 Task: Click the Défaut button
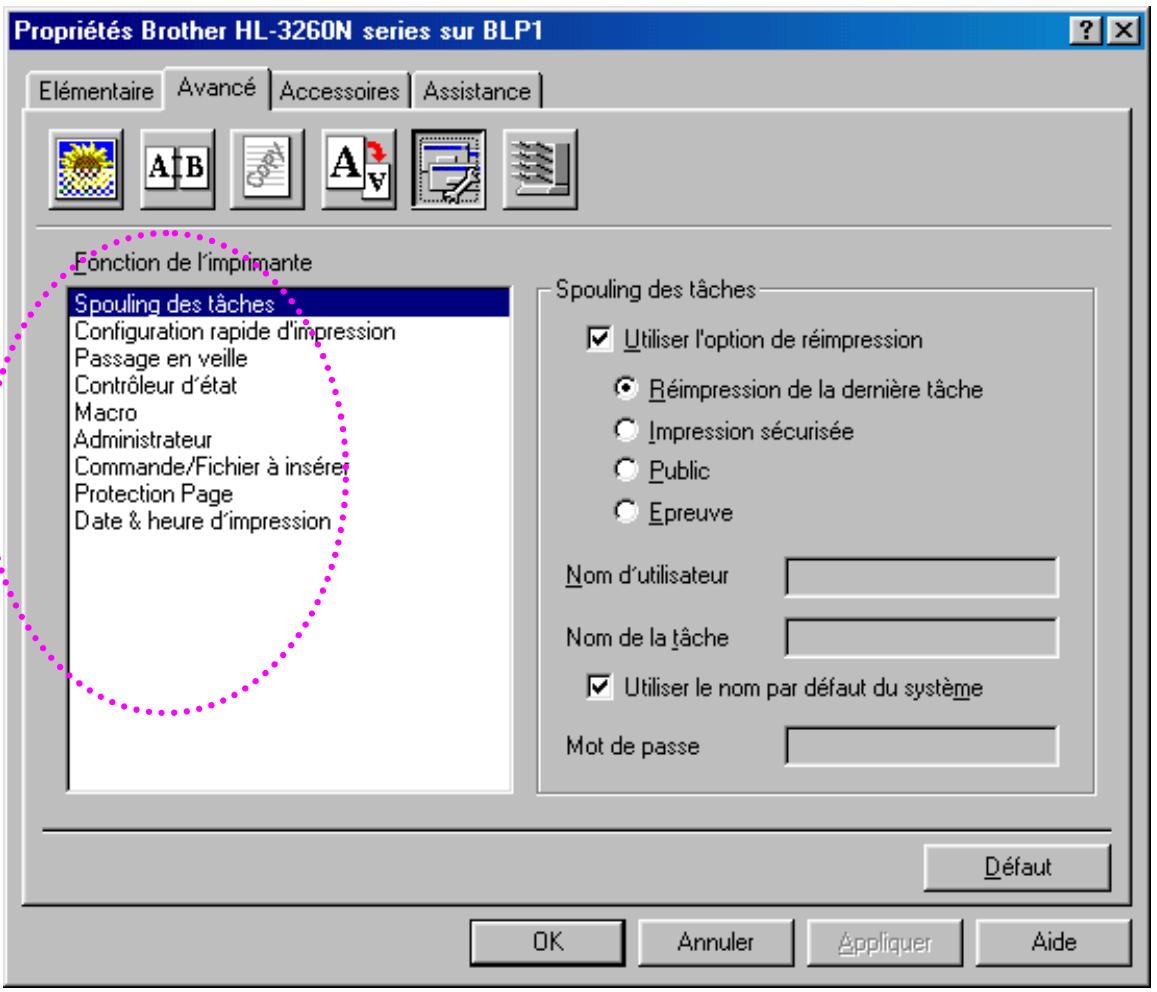pyautogui.click(x=1017, y=867)
